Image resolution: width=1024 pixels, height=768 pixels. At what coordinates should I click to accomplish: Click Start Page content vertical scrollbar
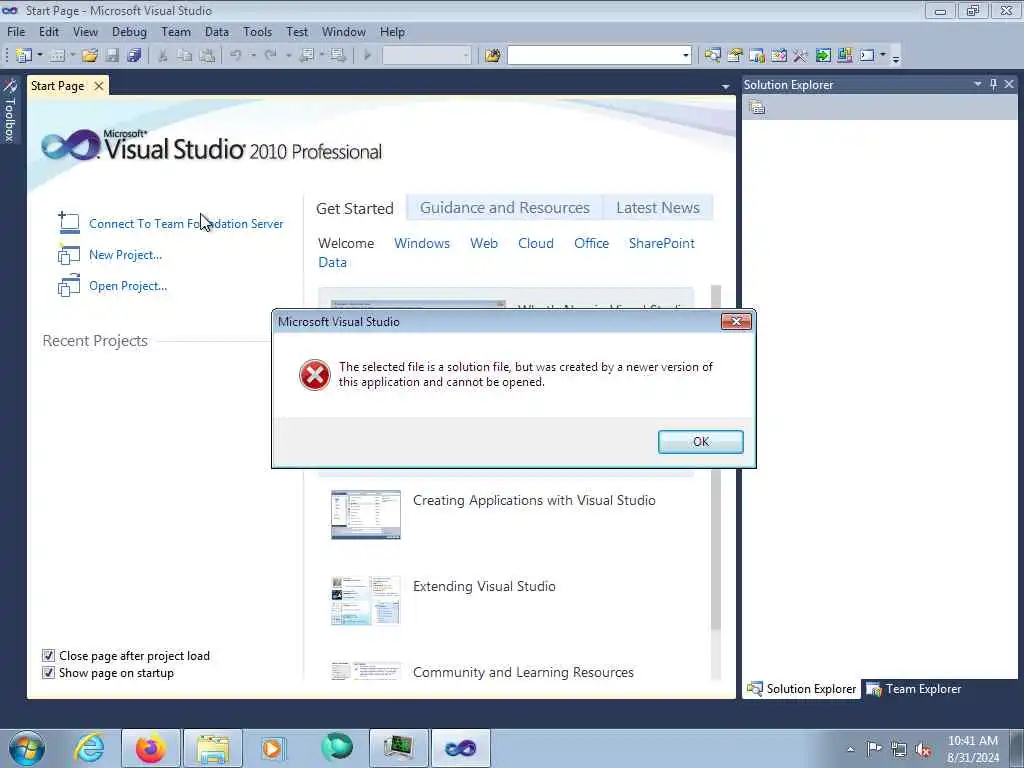click(716, 482)
